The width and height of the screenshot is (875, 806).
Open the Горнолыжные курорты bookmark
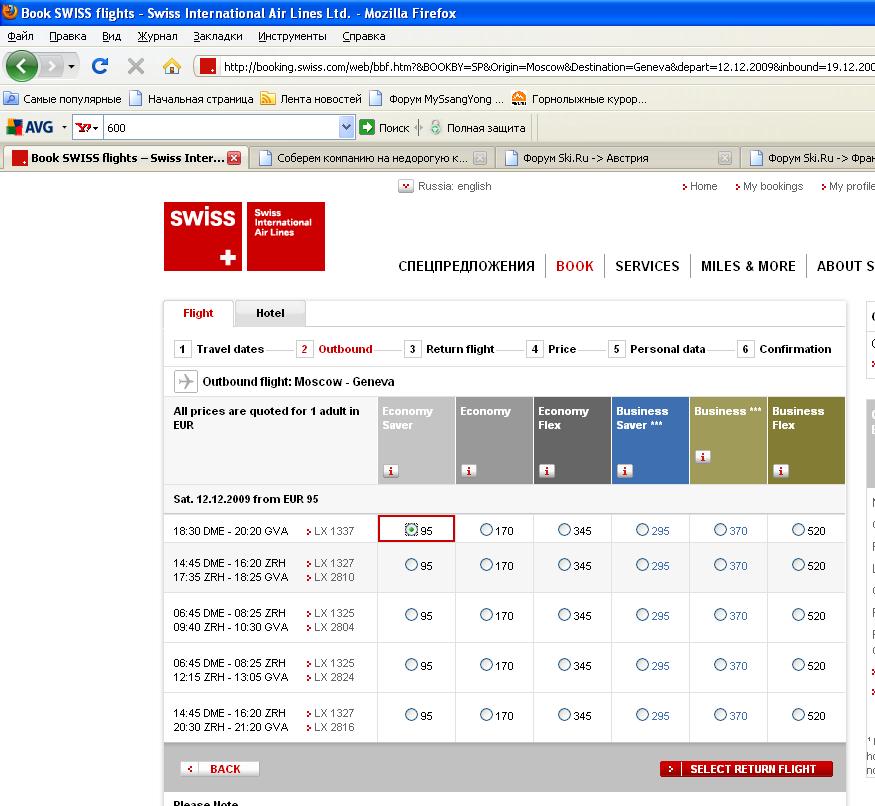pos(579,99)
